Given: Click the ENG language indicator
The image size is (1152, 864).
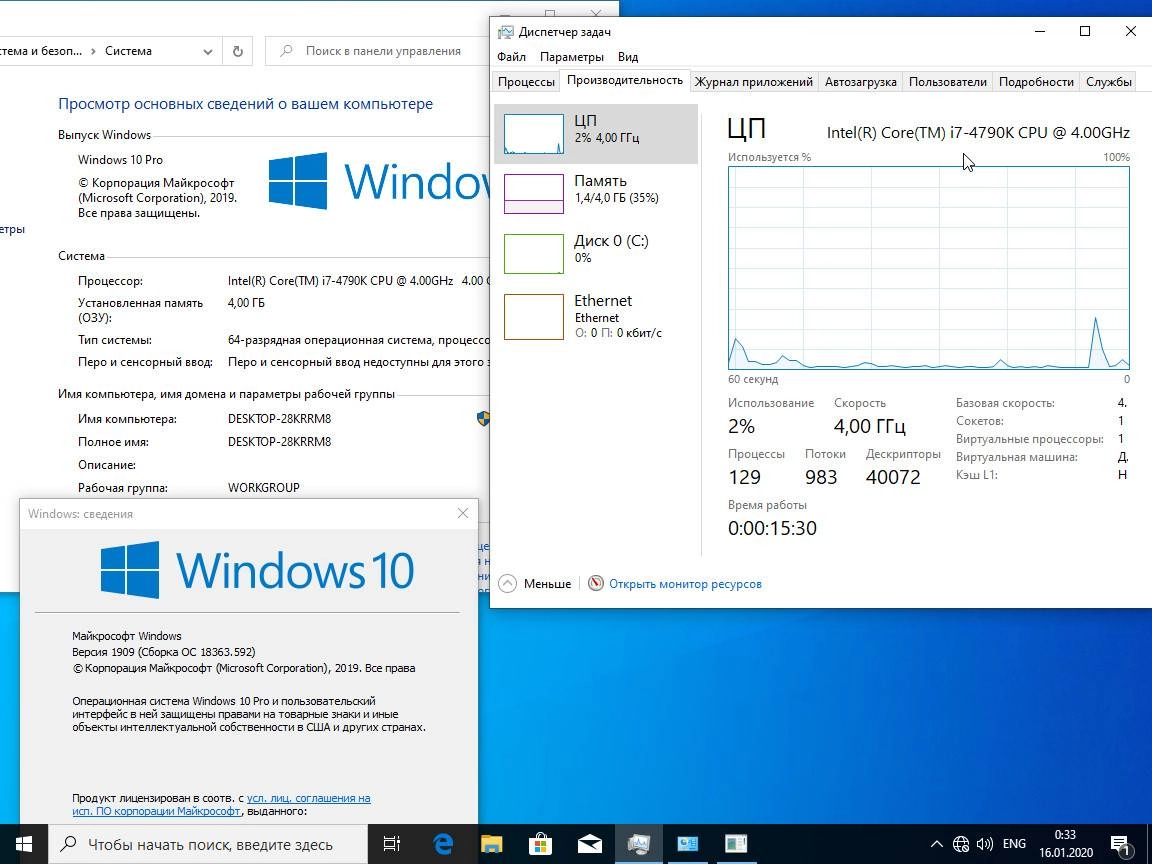Looking at the screenshot, I should tap(1014, 844).
